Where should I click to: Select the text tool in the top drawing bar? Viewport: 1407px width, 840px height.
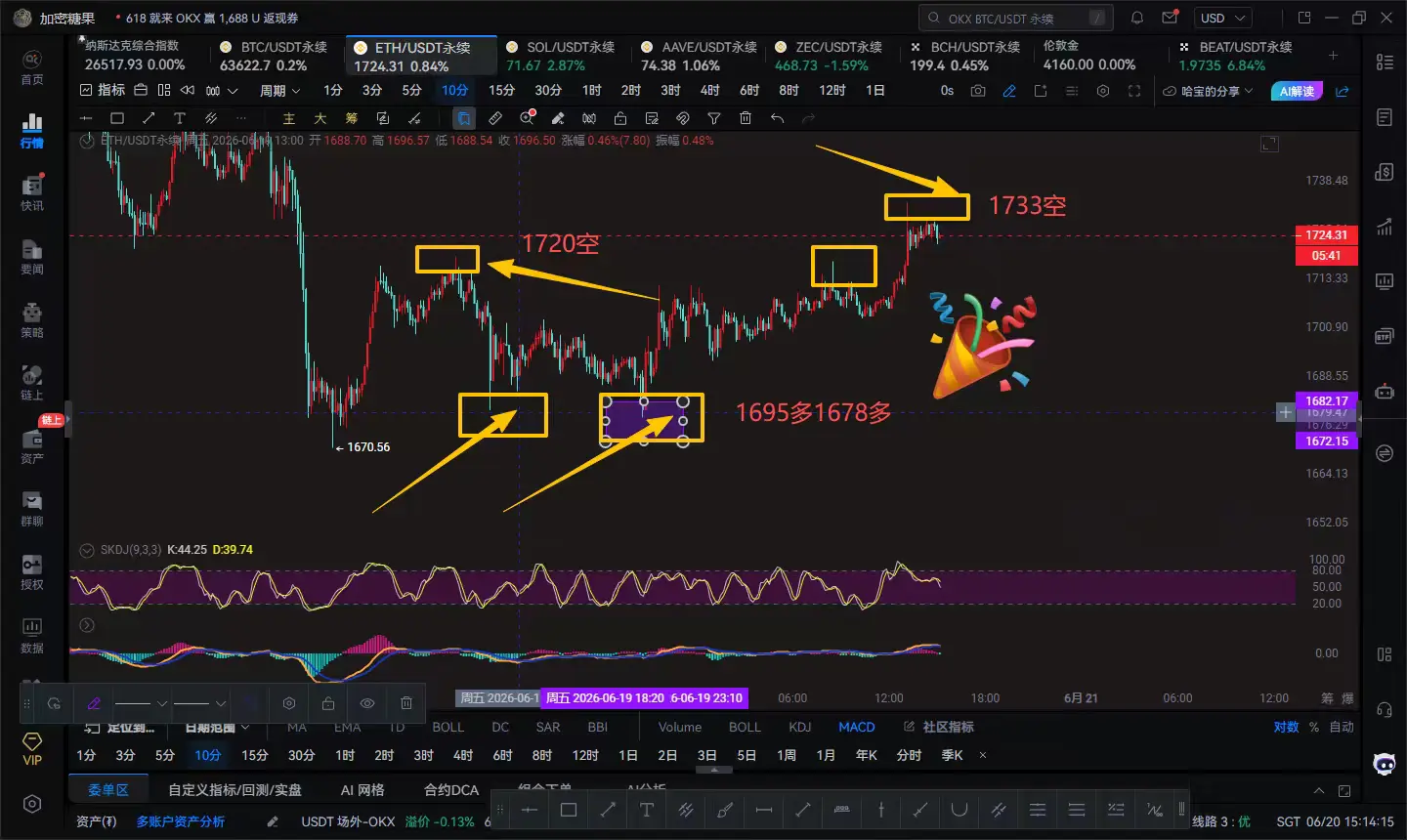(x=180, y=118)
